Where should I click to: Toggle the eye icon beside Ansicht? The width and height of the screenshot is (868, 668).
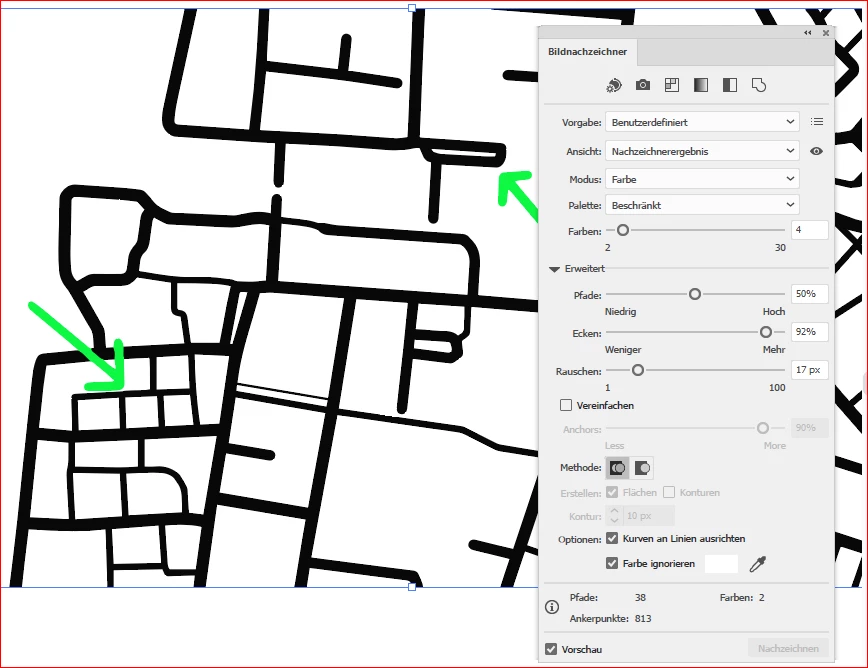pos(816,151)
